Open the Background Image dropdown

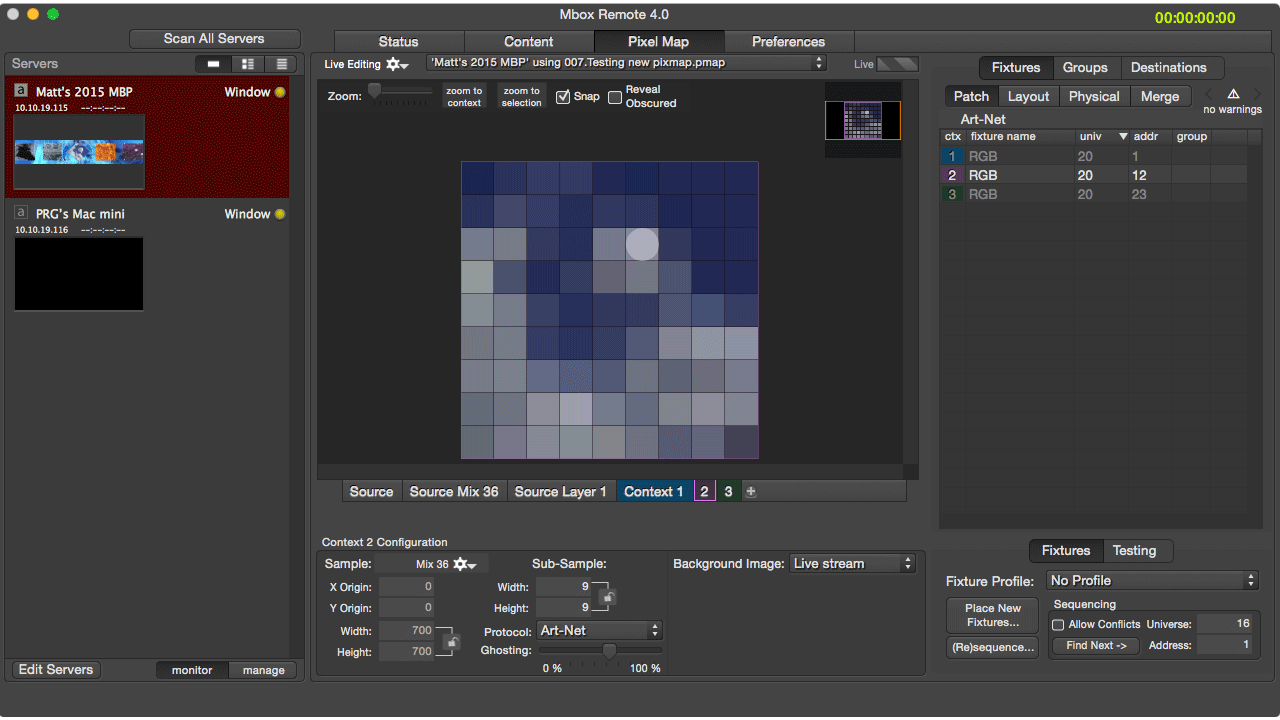[x=852, y=564]
